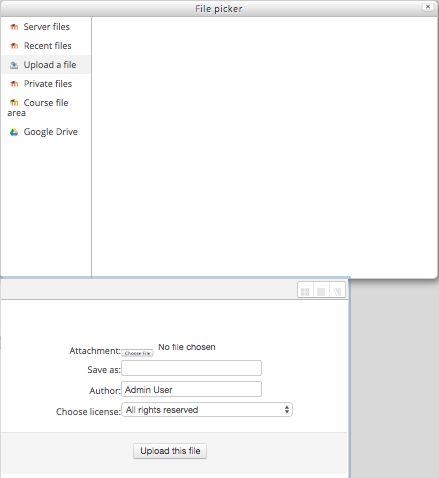This screenshot has width=439, height=478.
Task: Click the Course file area icon
Action: (x=14, y=103)
